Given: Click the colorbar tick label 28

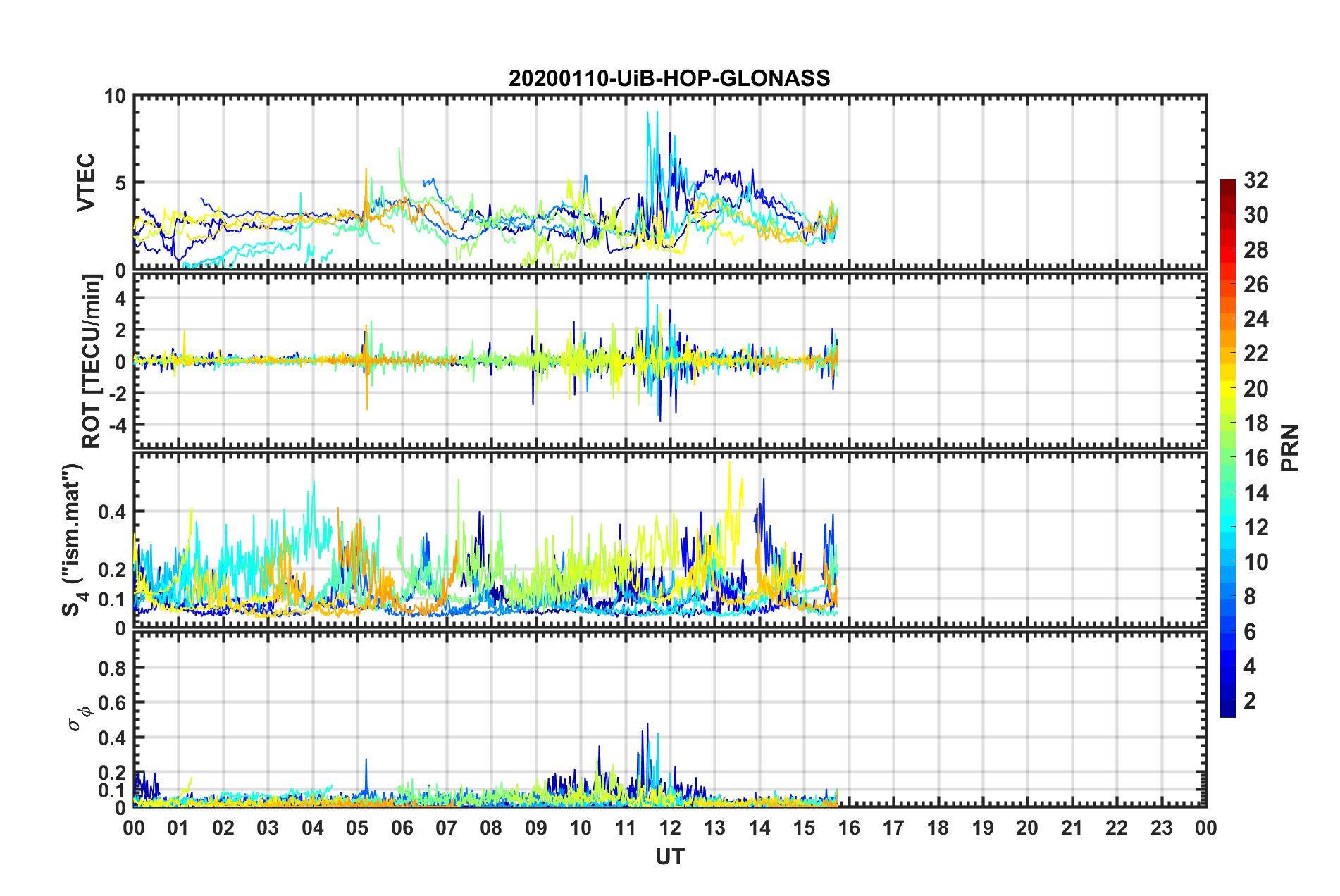Looking at the screenshot, I should tap(1256, 250).
